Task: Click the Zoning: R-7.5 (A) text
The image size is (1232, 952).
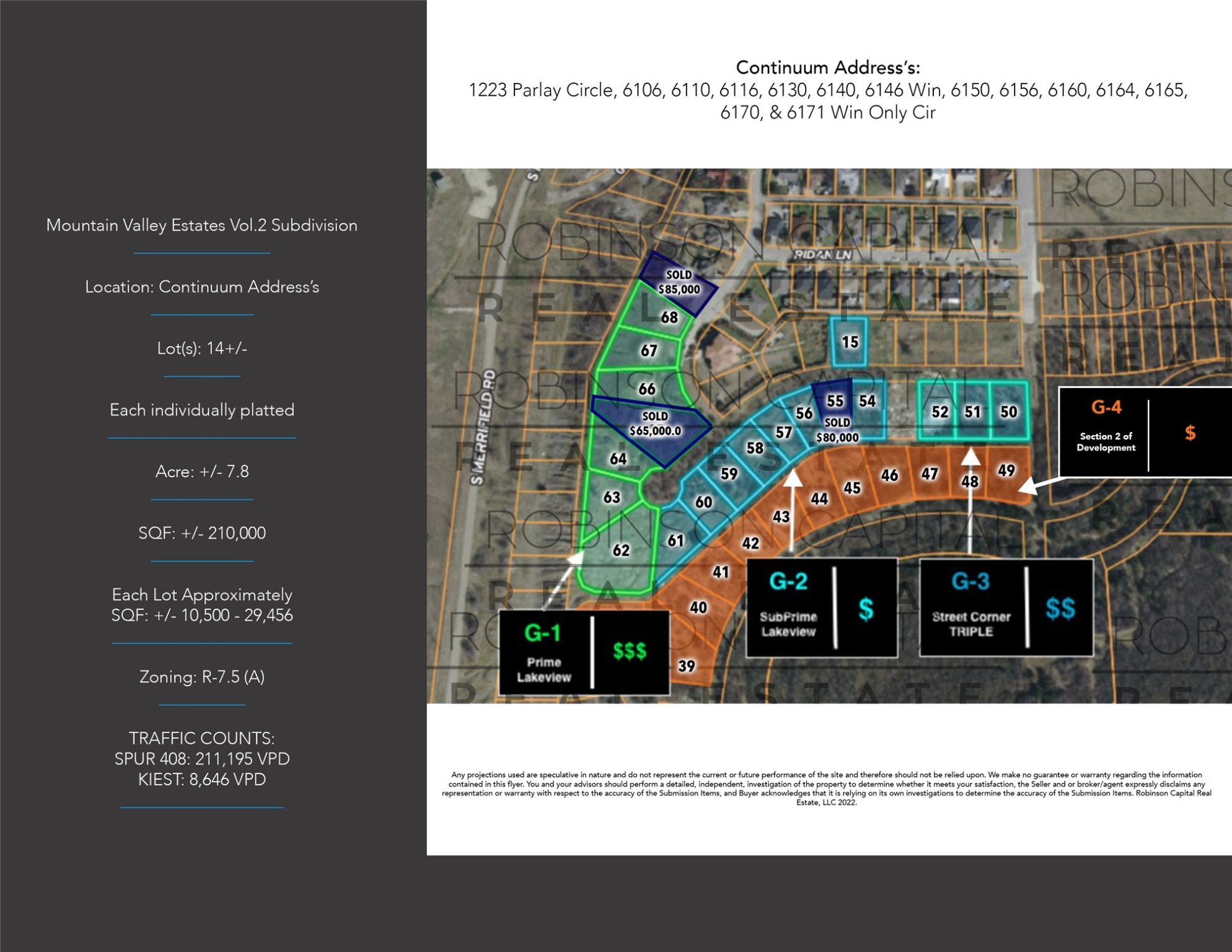Action: coord(202,676)
